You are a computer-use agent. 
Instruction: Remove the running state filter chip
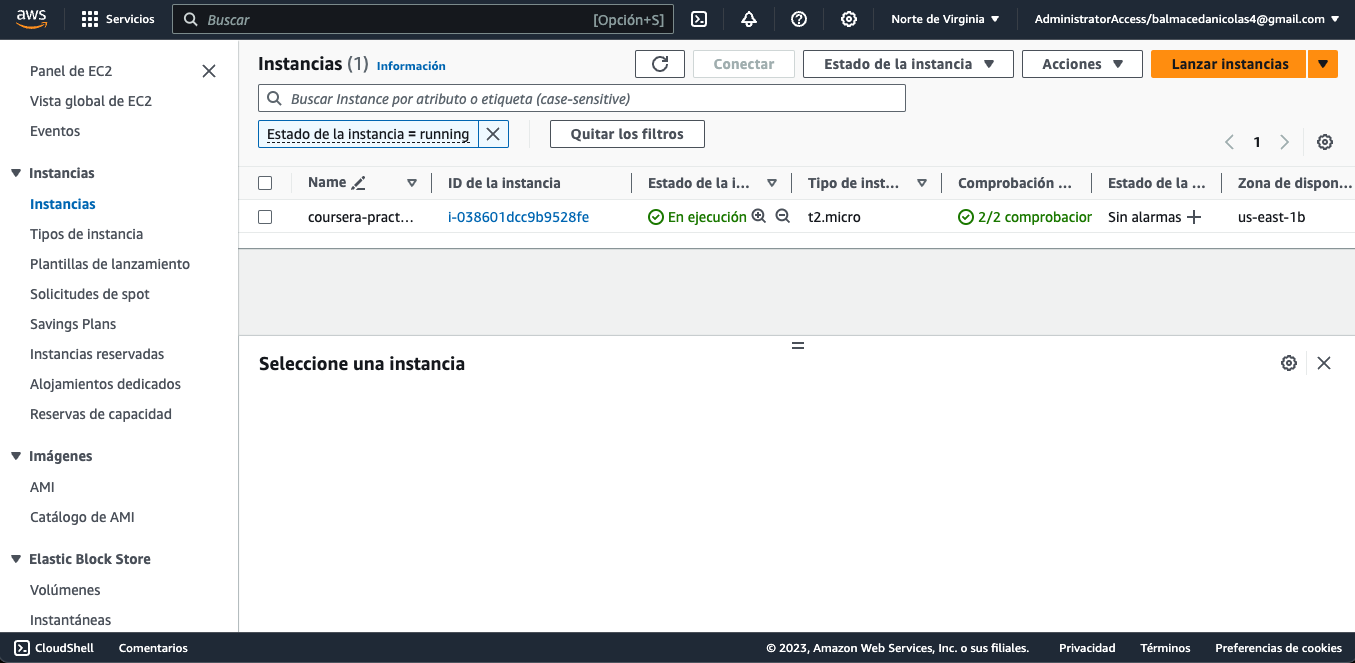pyautogui.click(x=493, y=134)
